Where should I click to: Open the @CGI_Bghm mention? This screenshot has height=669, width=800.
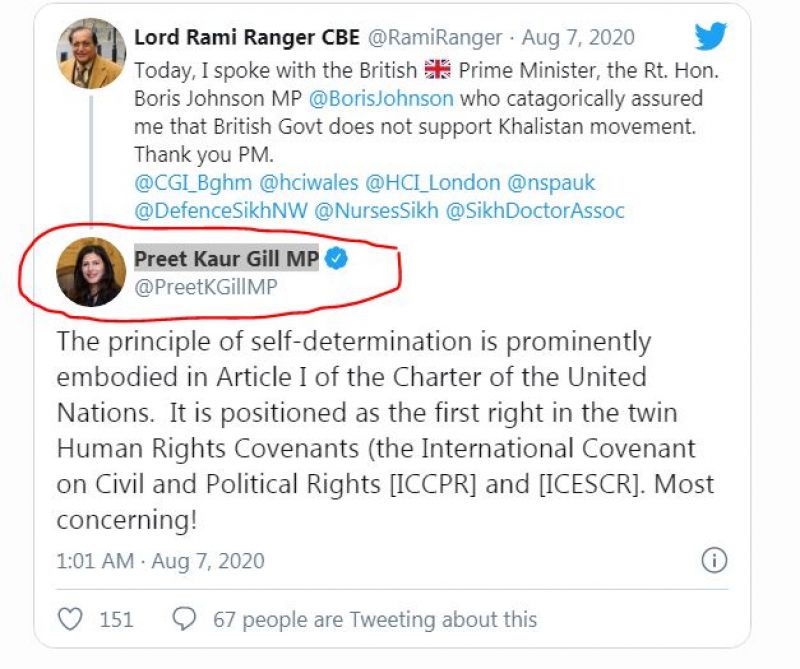click(190, 183)
